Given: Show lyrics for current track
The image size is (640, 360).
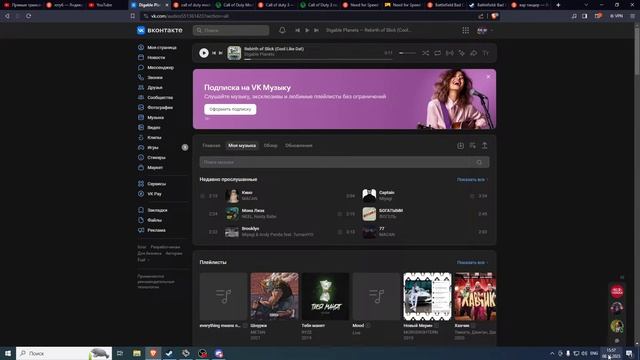Looking at the screenshot, I should click(486, 53).
